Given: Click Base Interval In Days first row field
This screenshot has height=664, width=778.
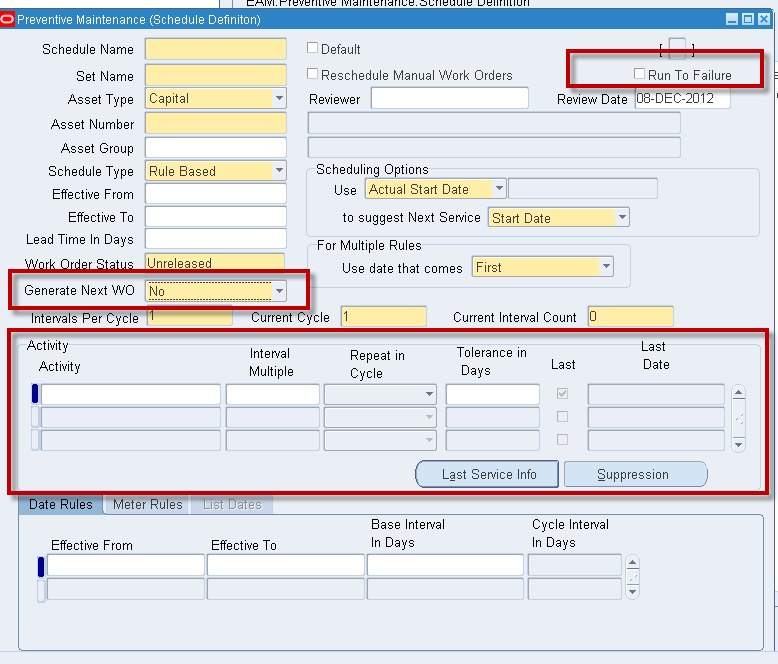Looking at the screenshot, I should pyautogui.click(x=446, y=565).
